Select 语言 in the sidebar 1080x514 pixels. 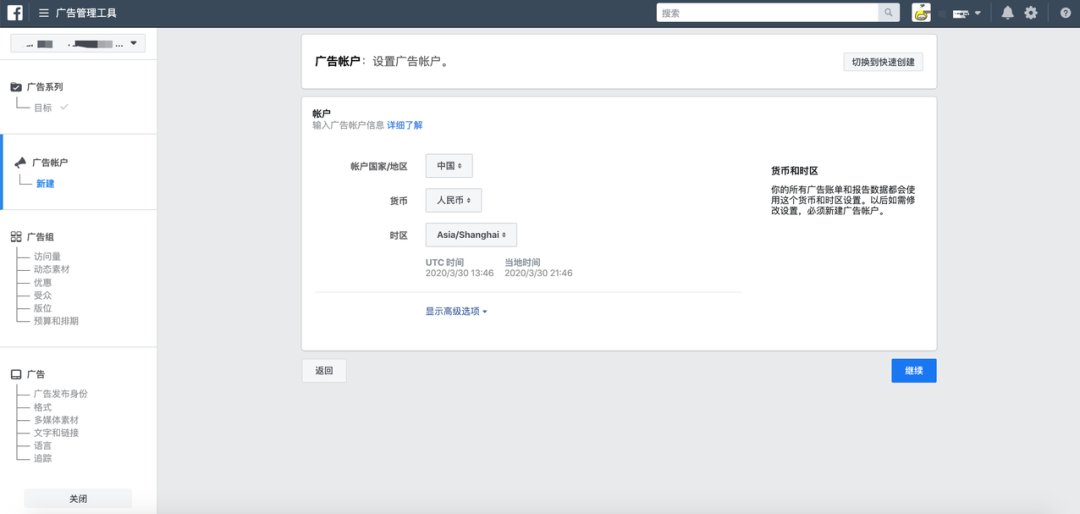pos(43,446)
